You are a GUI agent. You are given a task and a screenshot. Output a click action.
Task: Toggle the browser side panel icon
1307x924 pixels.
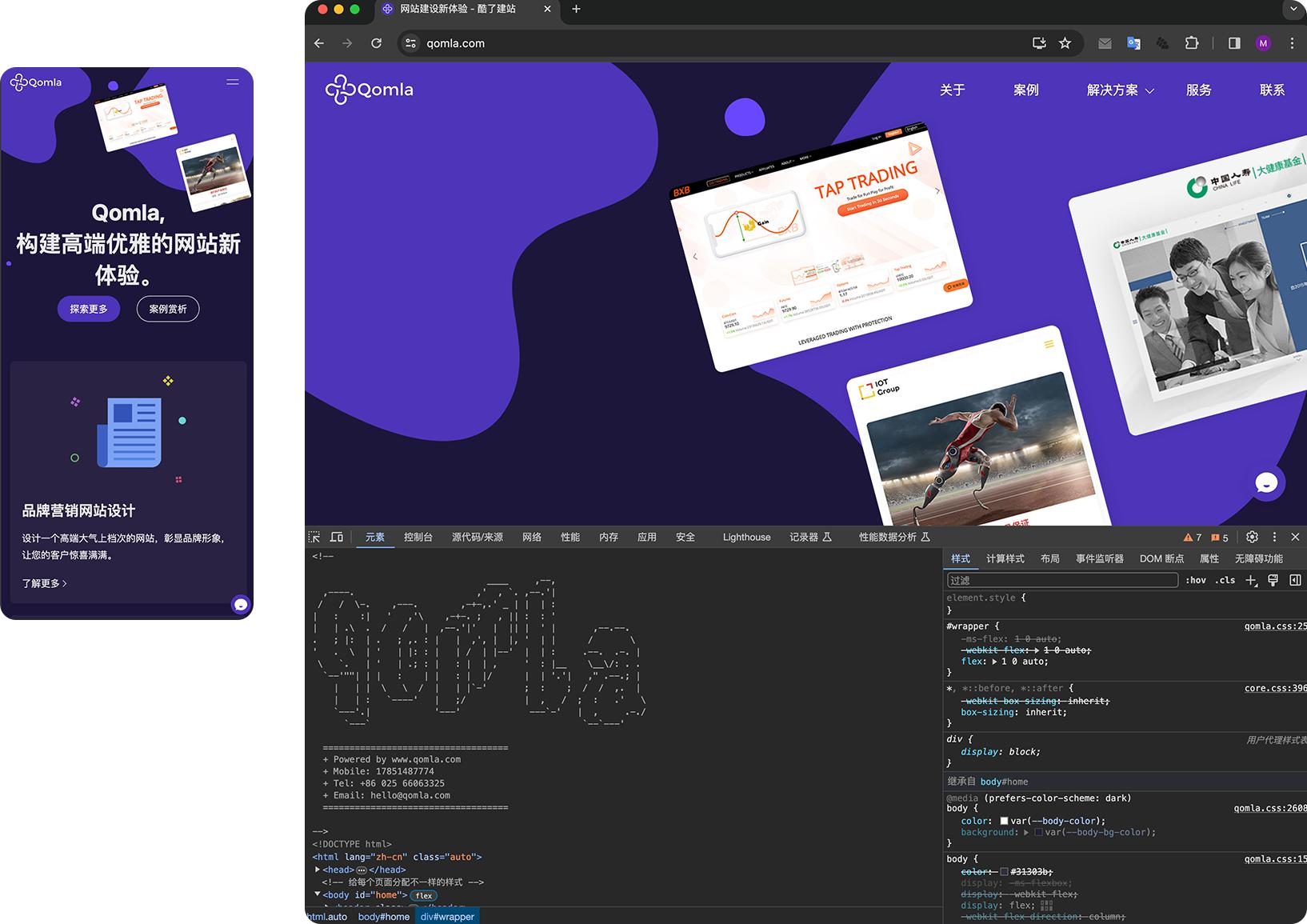point(1234,43)
